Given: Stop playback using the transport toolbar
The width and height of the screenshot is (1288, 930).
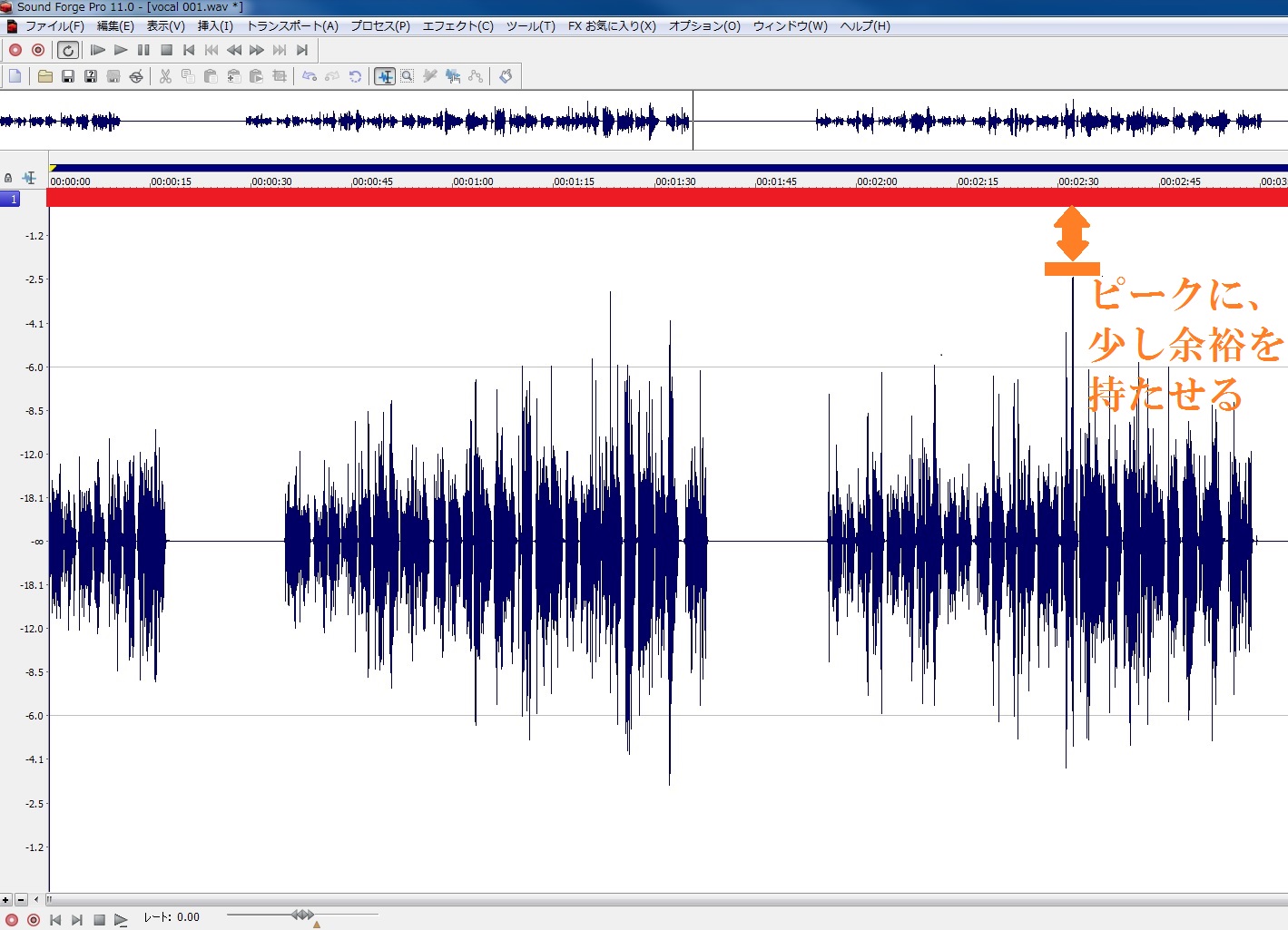Looking at the screenshot, I should [x=166, y=50].
